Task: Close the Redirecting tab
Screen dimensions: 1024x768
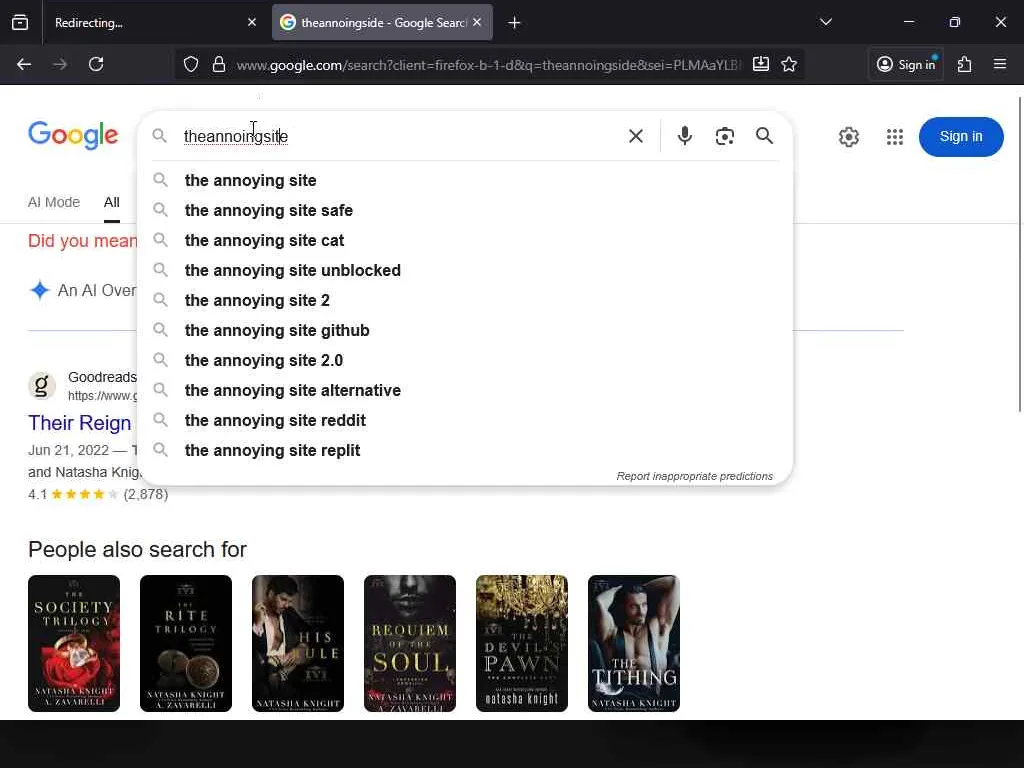Action: click(x=252, y=22)
